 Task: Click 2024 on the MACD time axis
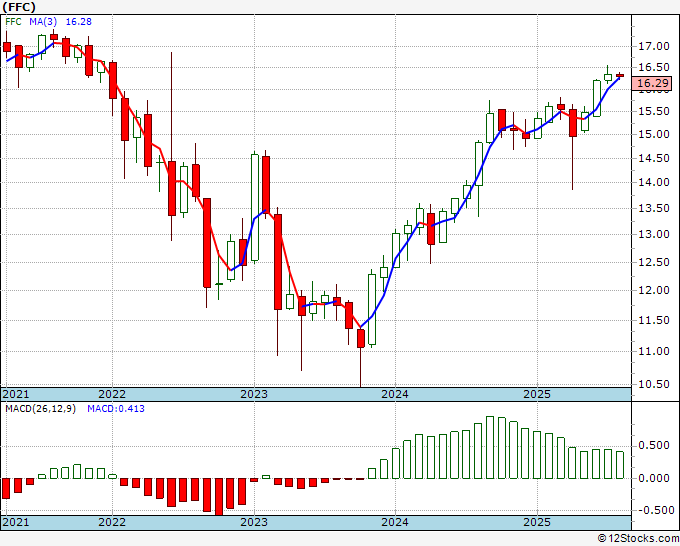[395, 522]
